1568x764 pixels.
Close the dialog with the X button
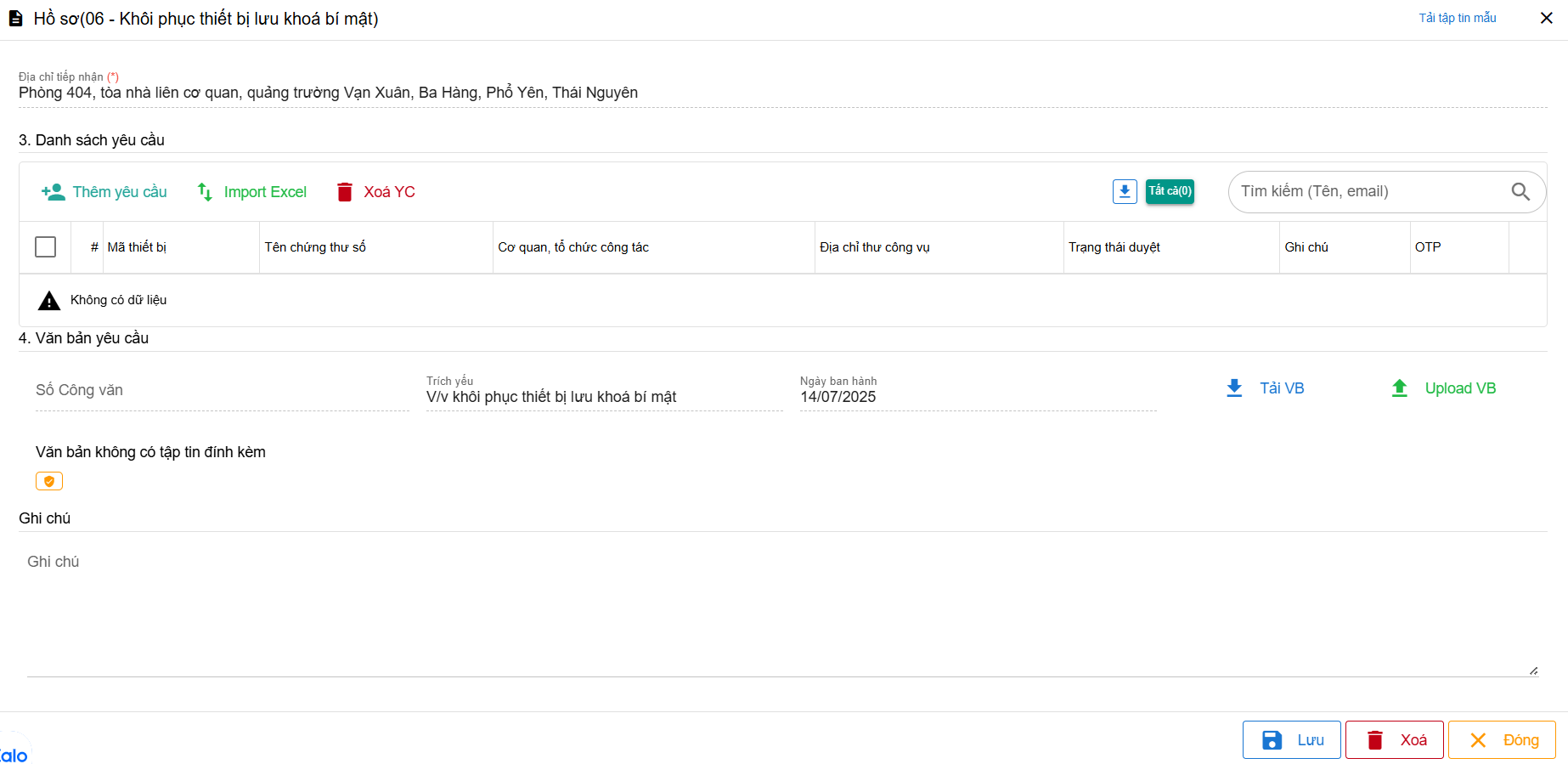click(1546, 18)
